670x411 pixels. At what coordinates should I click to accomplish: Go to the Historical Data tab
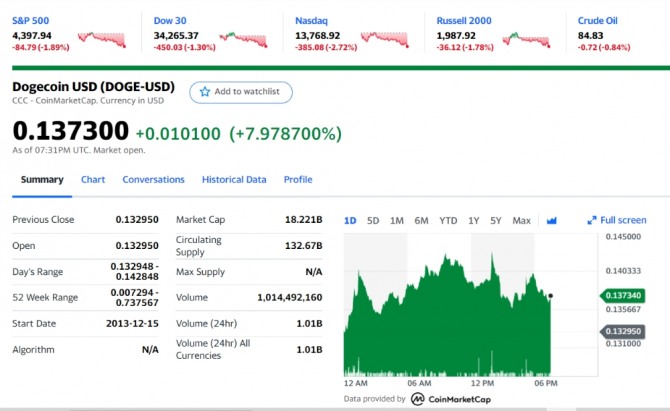[x=234, y=180]
